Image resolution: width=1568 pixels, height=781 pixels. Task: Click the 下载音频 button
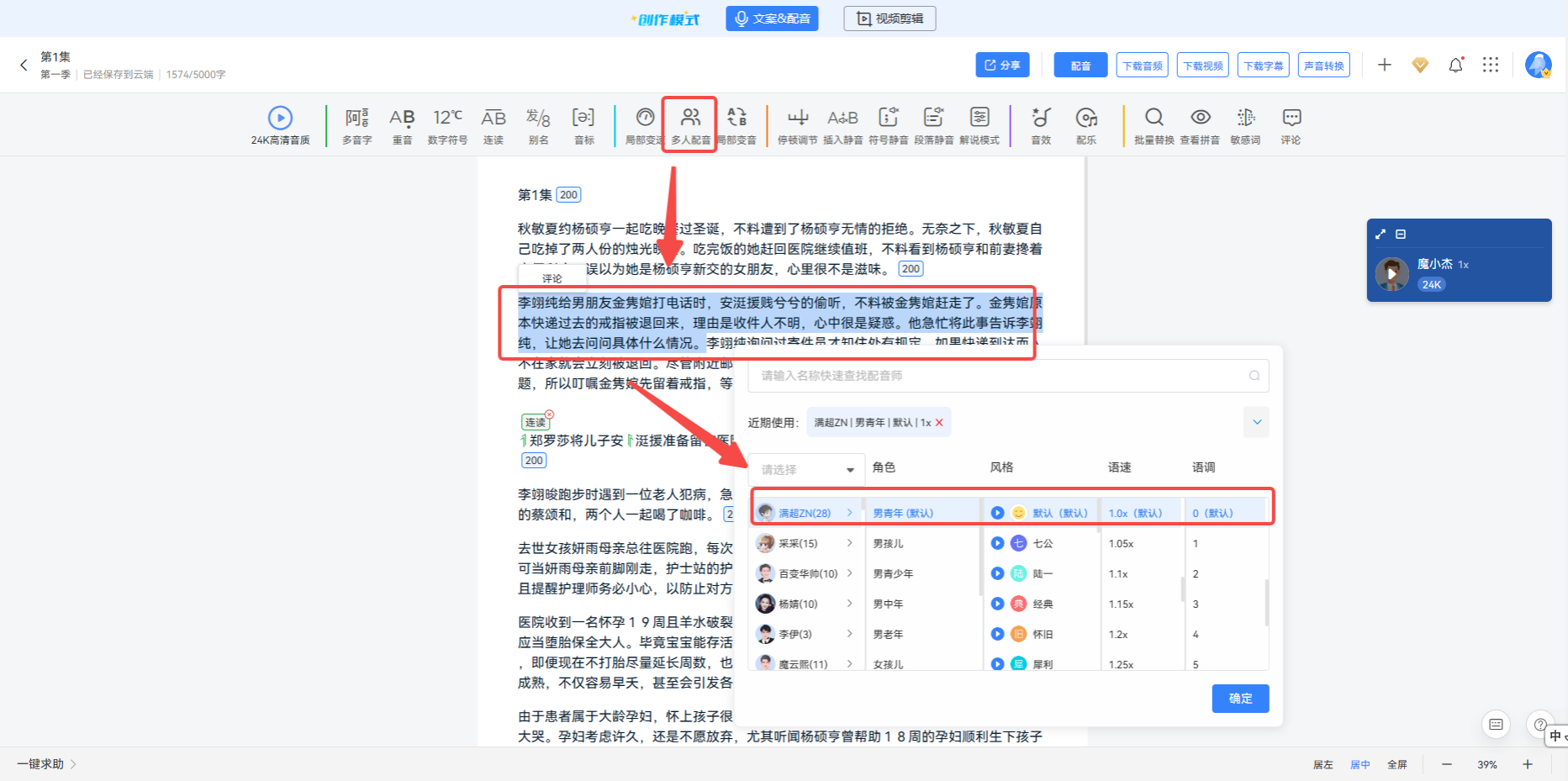coord(1143,65)
